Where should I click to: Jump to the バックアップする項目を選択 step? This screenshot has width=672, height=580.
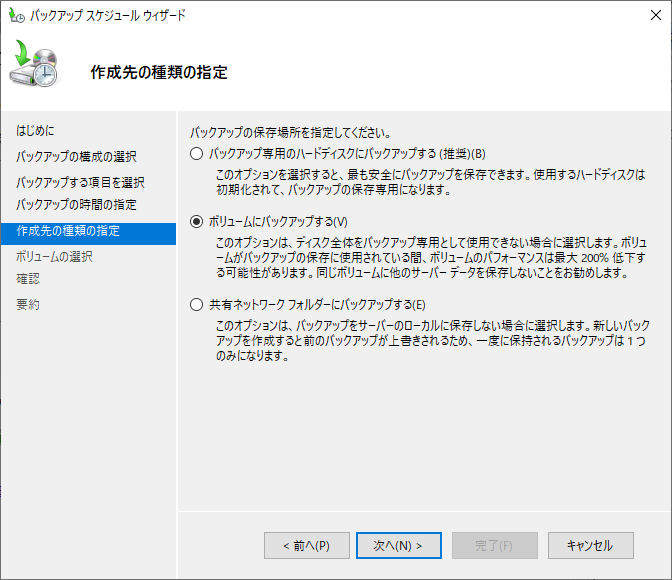80,182
